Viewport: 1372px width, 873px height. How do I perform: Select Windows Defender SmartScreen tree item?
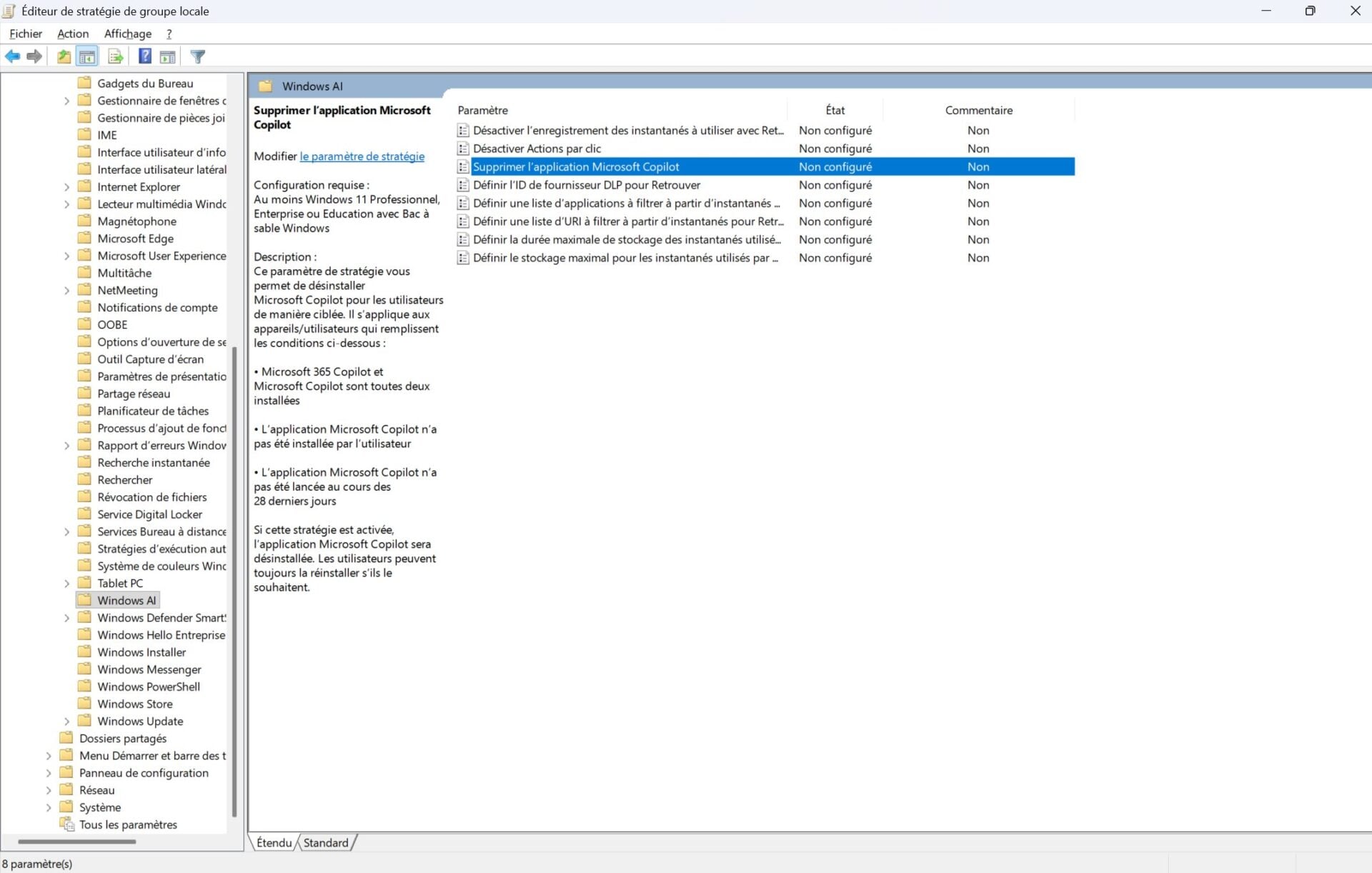(x=161, y=618)
